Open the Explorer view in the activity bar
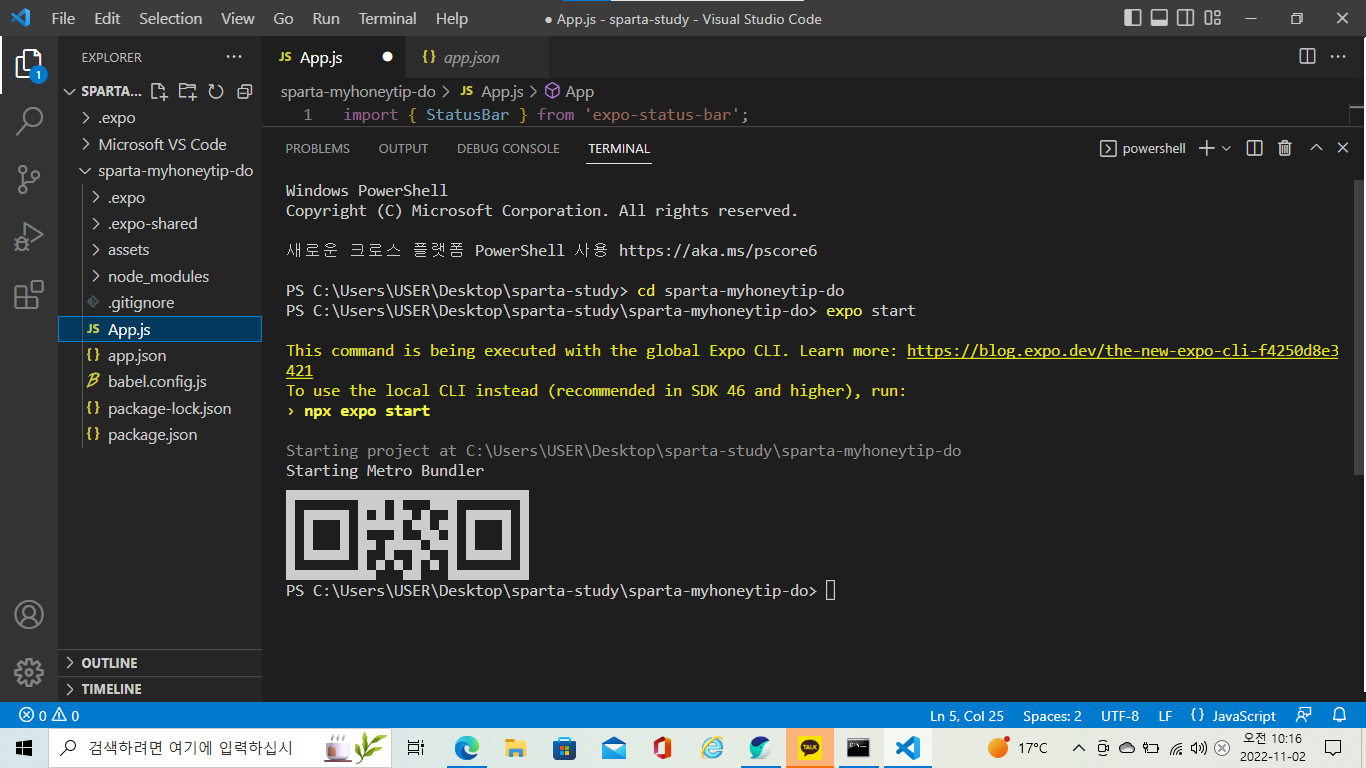This screenshot has height=768, width=1366. pyautogui.click(x=29, y=66)
